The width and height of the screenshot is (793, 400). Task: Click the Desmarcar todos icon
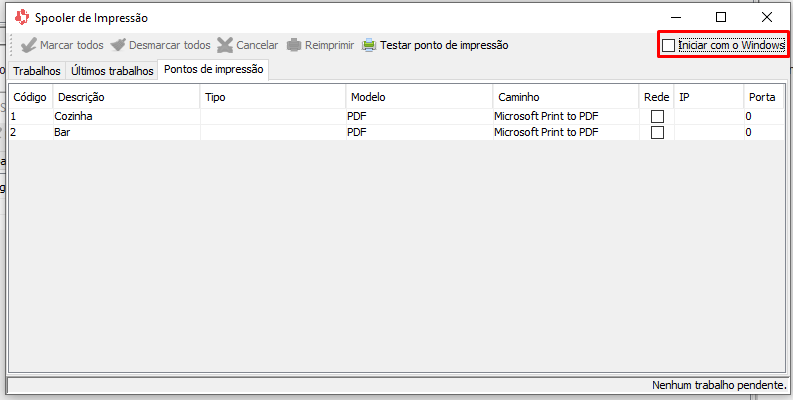tap(119, 45)
